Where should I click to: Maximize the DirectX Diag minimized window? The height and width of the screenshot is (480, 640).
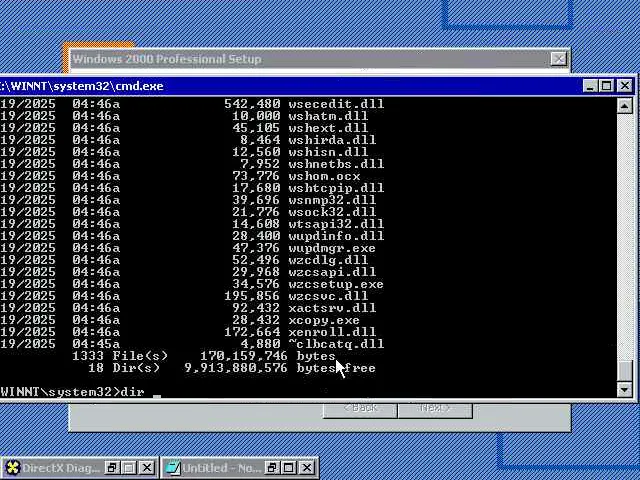point(129,468)
